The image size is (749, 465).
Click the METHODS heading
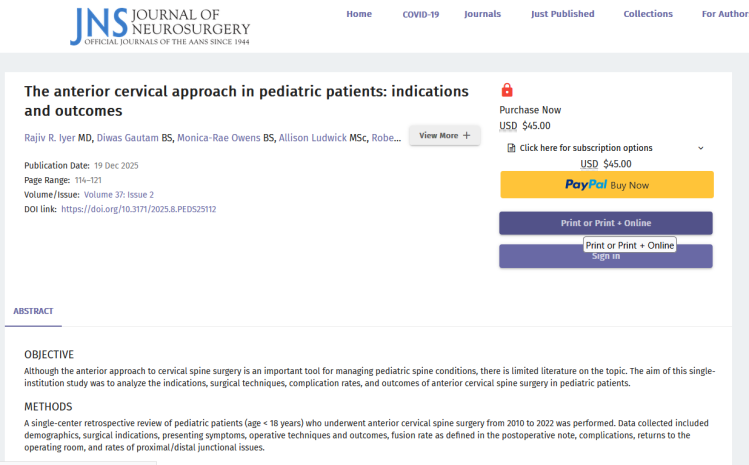click(48, 407)
